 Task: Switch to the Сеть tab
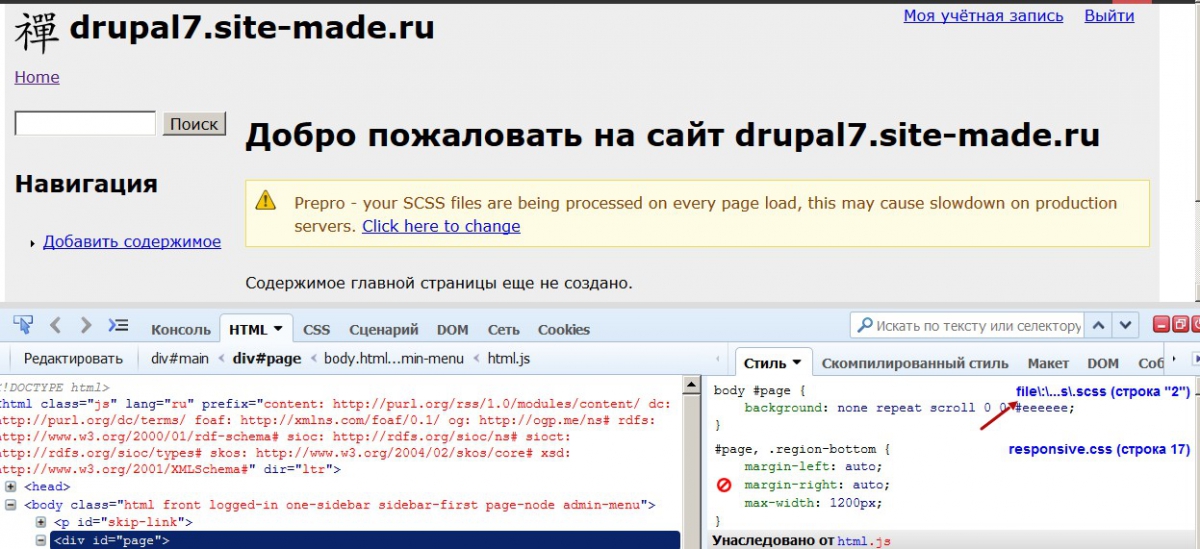point(504,329)
